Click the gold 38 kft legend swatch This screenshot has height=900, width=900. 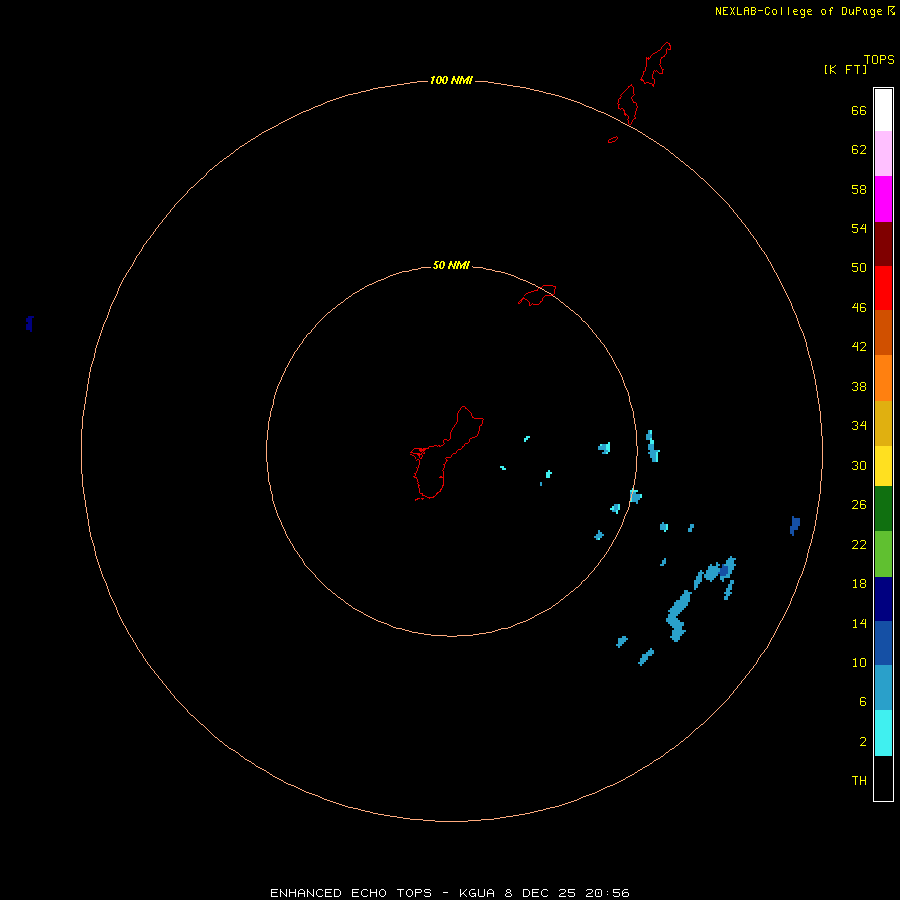pyautogui.click(x=883, y=423)
